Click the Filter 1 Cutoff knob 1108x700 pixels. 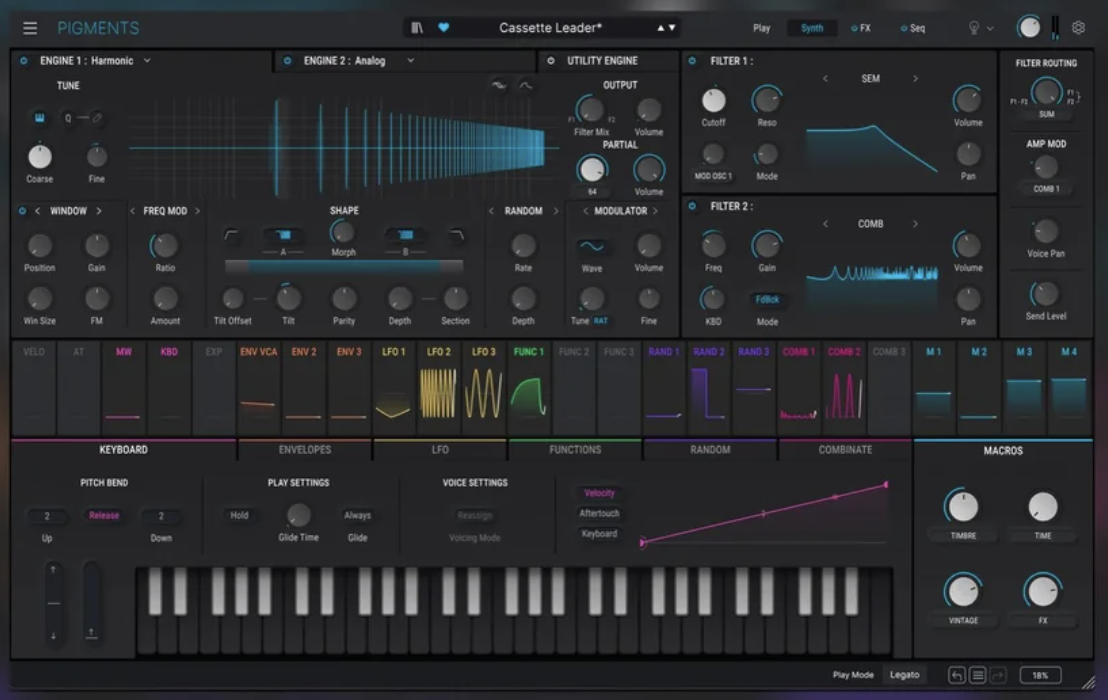(713, 100)
